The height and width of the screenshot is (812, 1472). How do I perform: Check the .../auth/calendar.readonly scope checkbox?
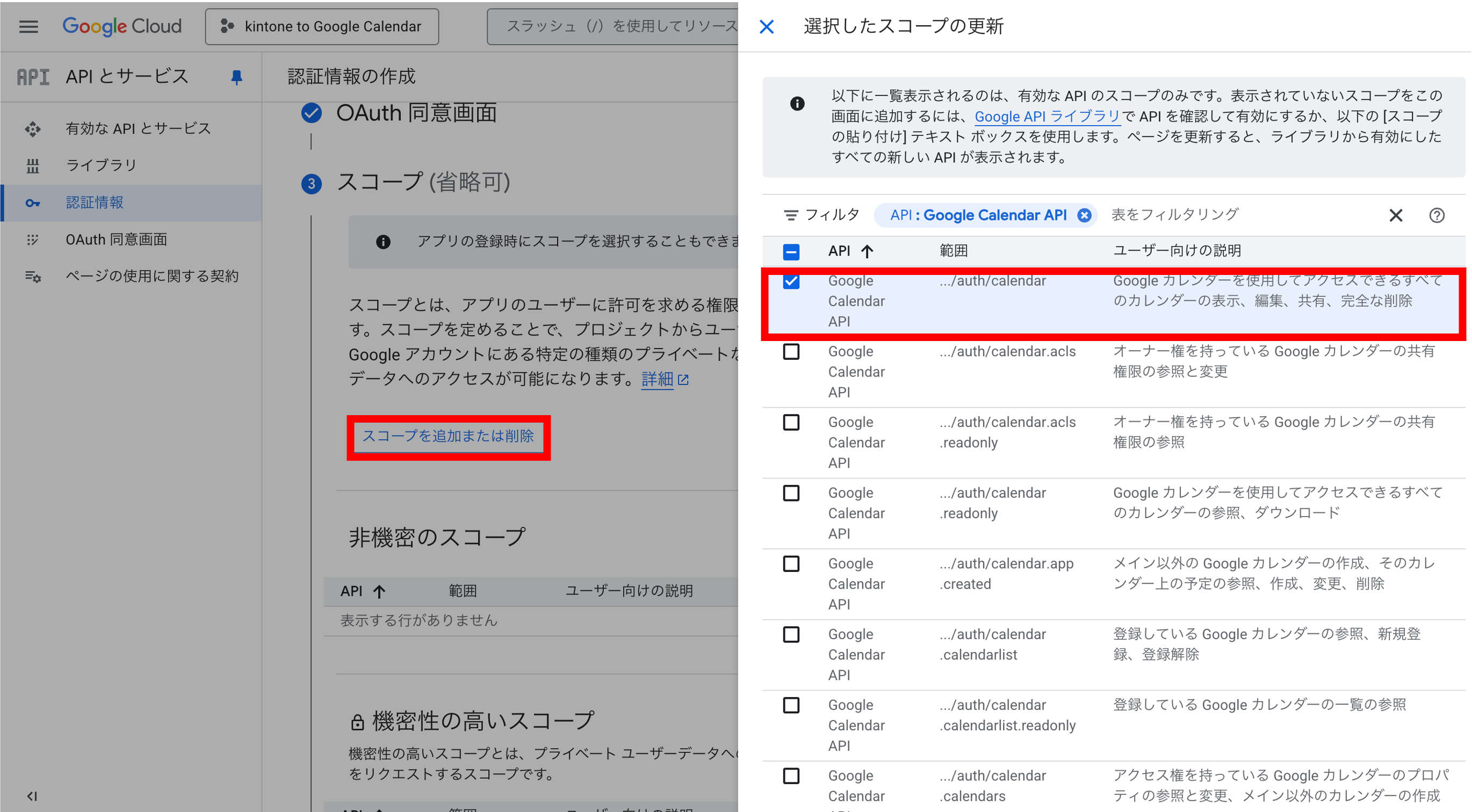click(x=791, y=494)
